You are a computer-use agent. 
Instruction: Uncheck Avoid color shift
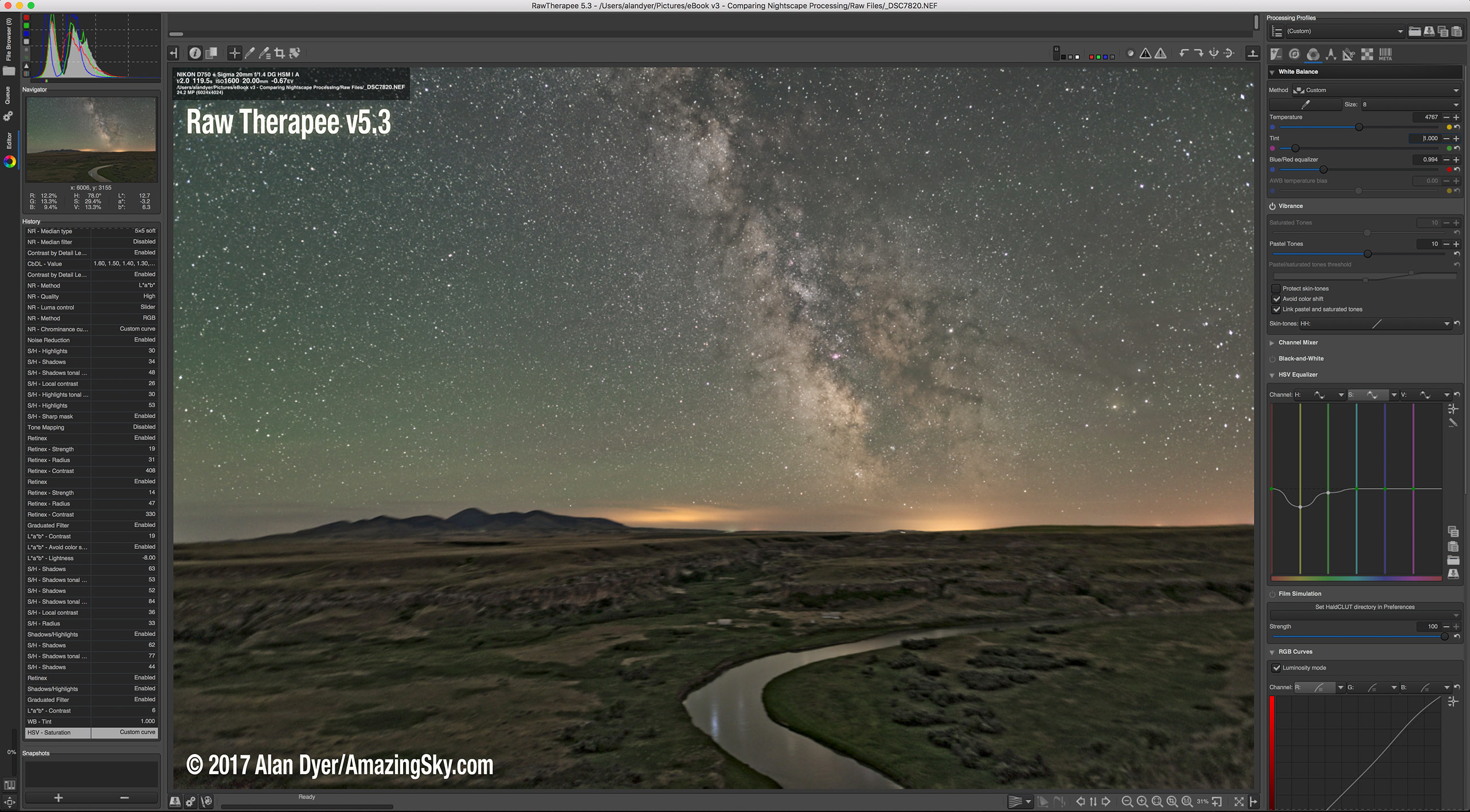tap(1276, 299)
